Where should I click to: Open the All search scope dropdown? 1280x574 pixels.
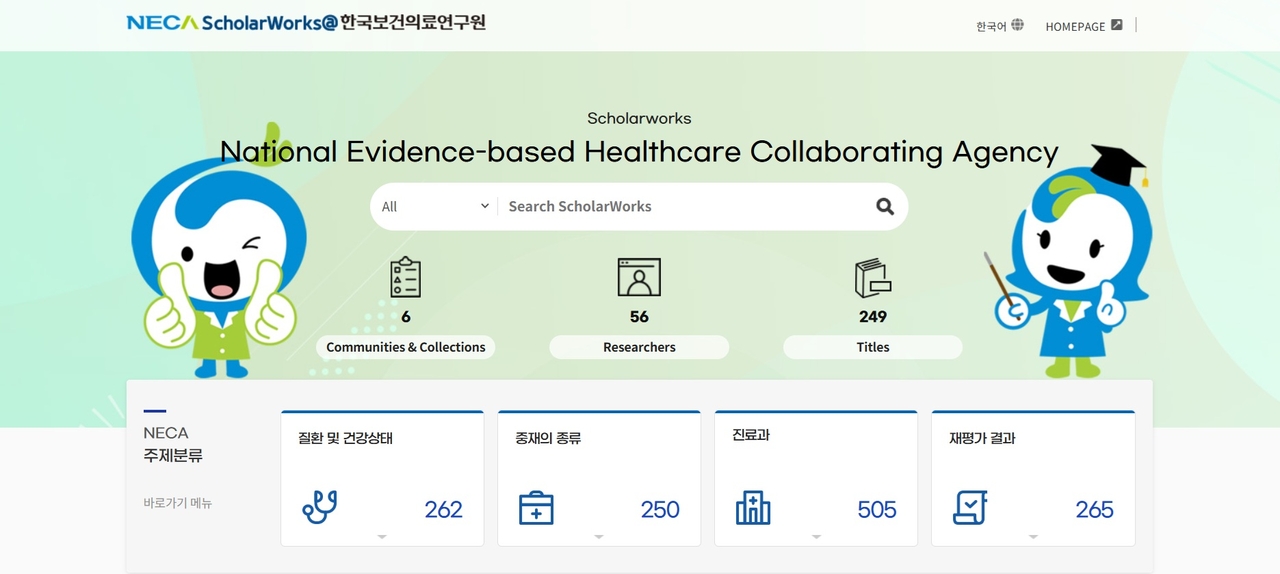point(435,207)
